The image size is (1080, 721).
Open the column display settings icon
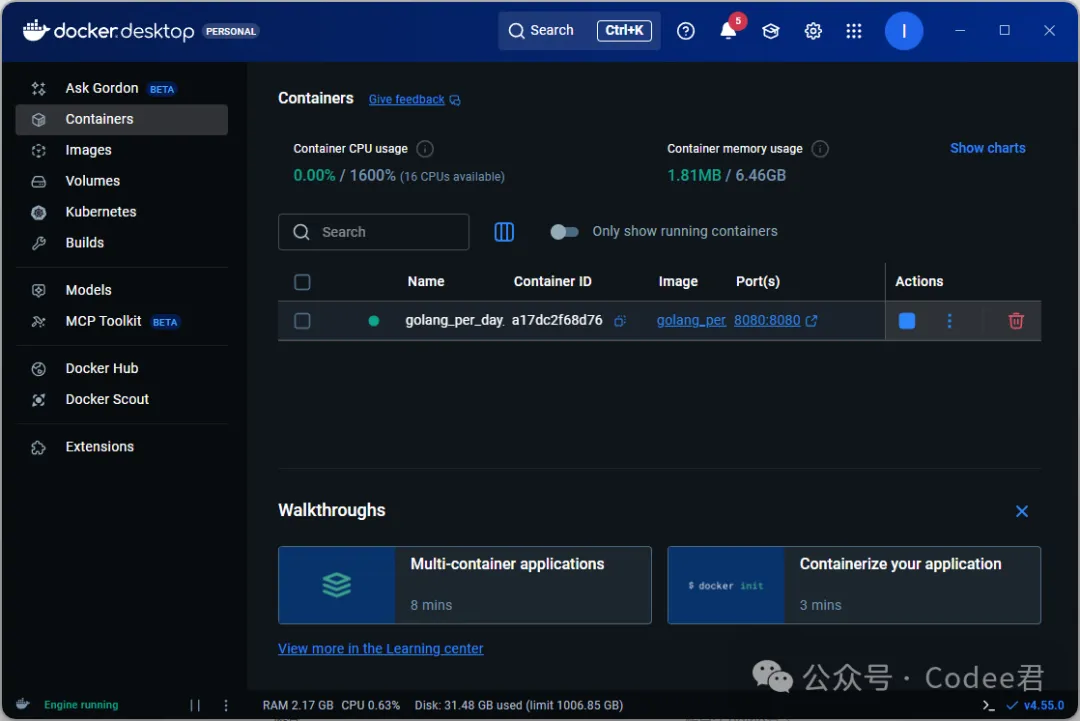point(503,232)
